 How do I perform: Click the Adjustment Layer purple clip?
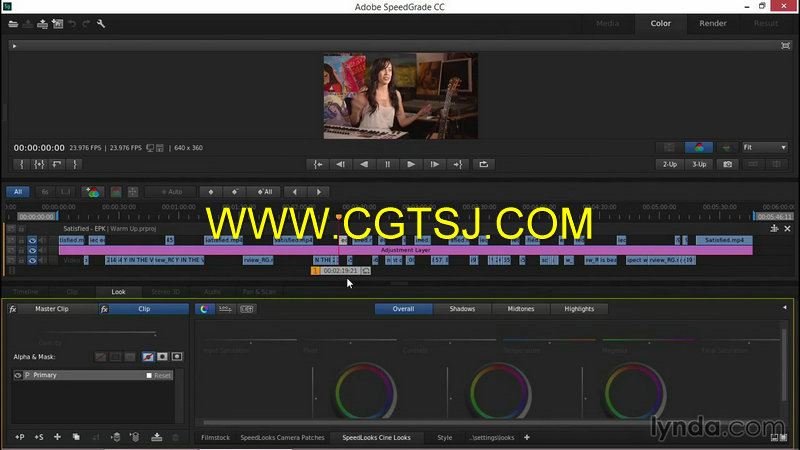[x=406, y=250]
